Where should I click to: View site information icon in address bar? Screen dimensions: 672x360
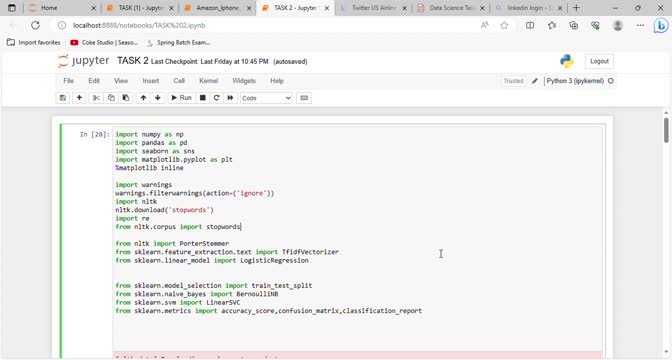(x=62, y=25)
